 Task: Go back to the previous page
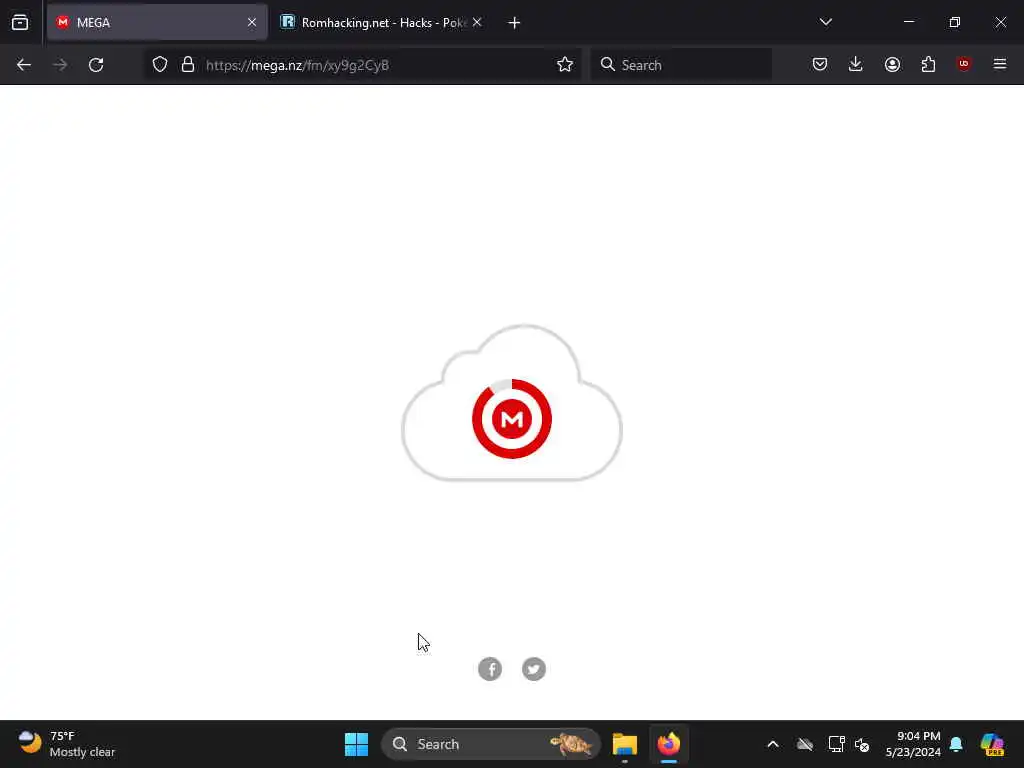[24, 65]
